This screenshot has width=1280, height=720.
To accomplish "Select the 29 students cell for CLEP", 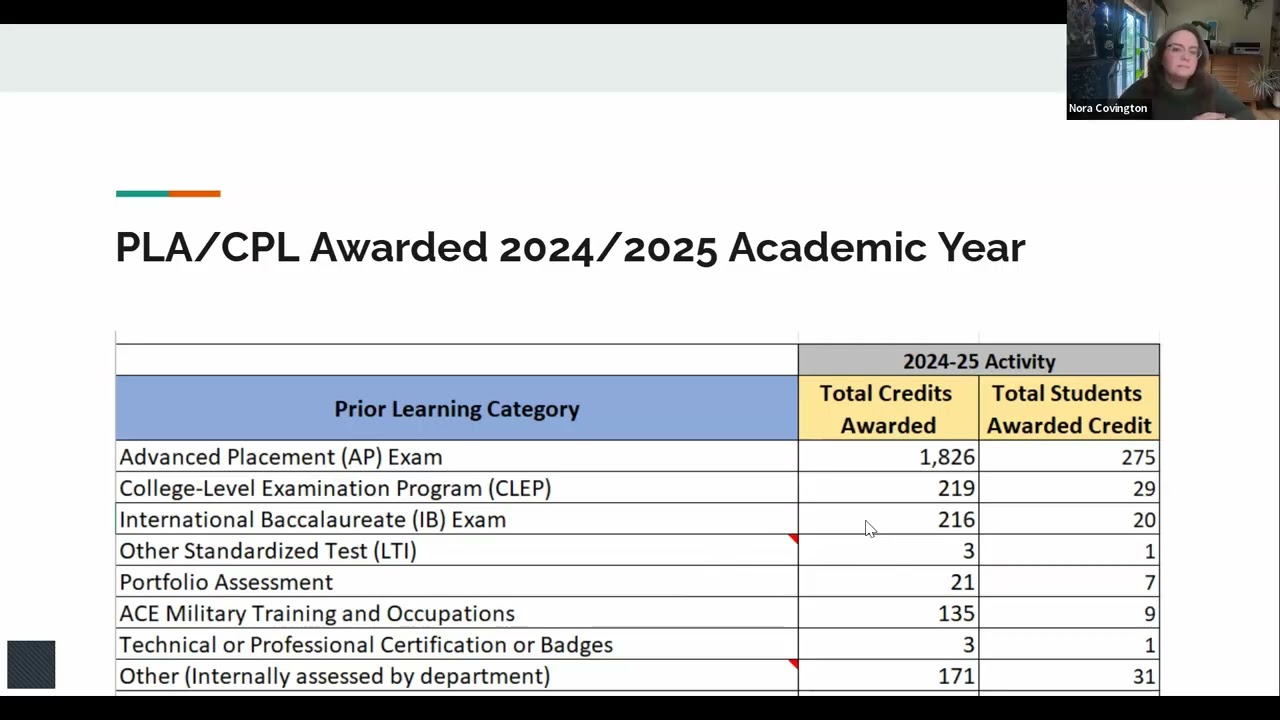I will tap(1069, 488).
